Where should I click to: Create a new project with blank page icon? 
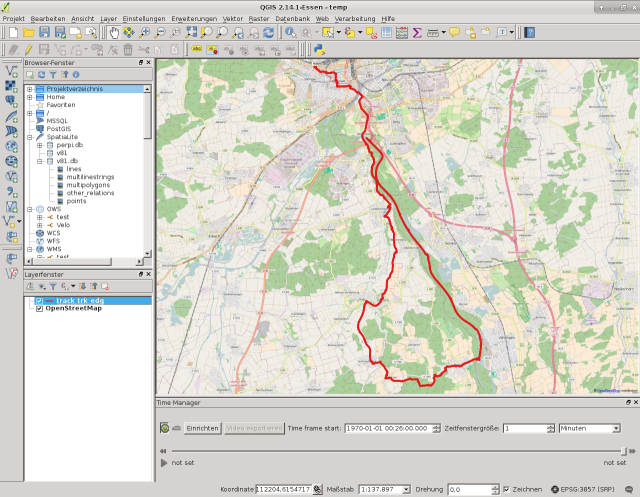coord(13,32)
